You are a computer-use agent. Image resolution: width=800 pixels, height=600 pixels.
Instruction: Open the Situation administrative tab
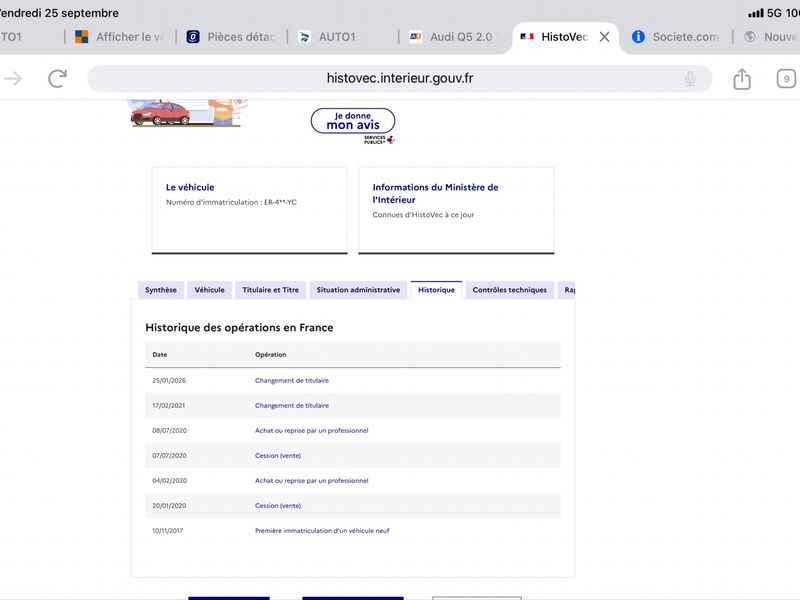point(358,290)
